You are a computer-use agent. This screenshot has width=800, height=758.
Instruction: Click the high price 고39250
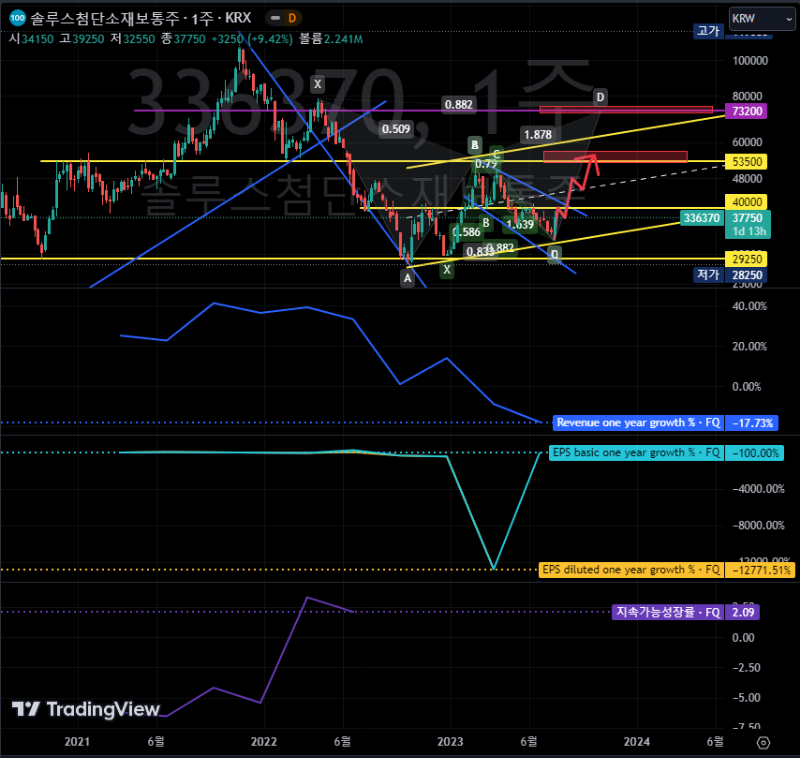coord(82,39)
